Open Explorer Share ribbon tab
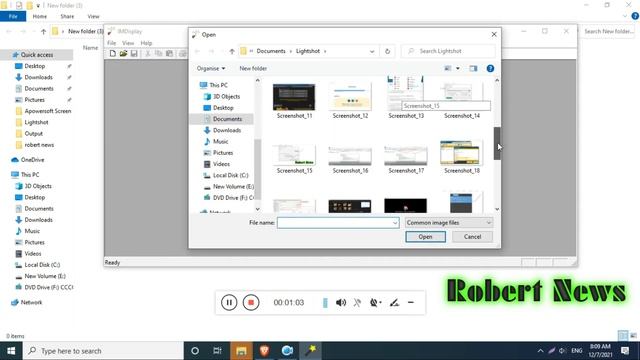This screenshot has width=640, height=360. pos(67,16)
